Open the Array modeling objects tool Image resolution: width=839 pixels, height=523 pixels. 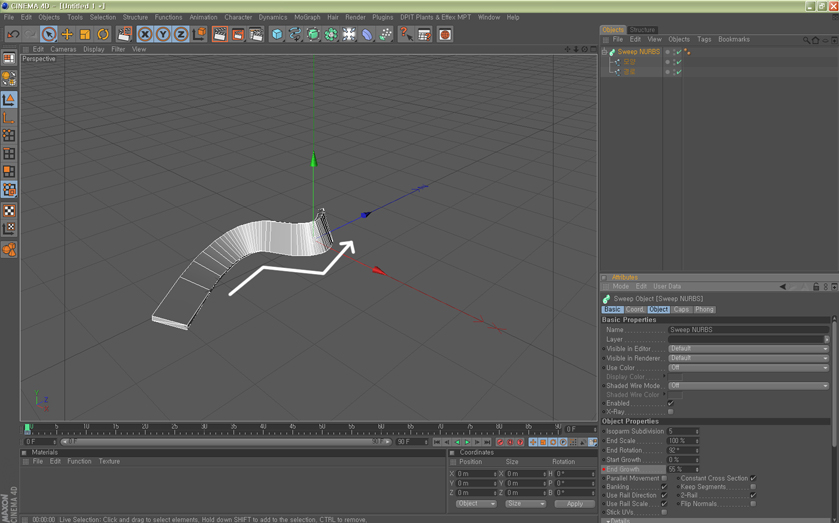pyautogui.click(x=331, y=34)
